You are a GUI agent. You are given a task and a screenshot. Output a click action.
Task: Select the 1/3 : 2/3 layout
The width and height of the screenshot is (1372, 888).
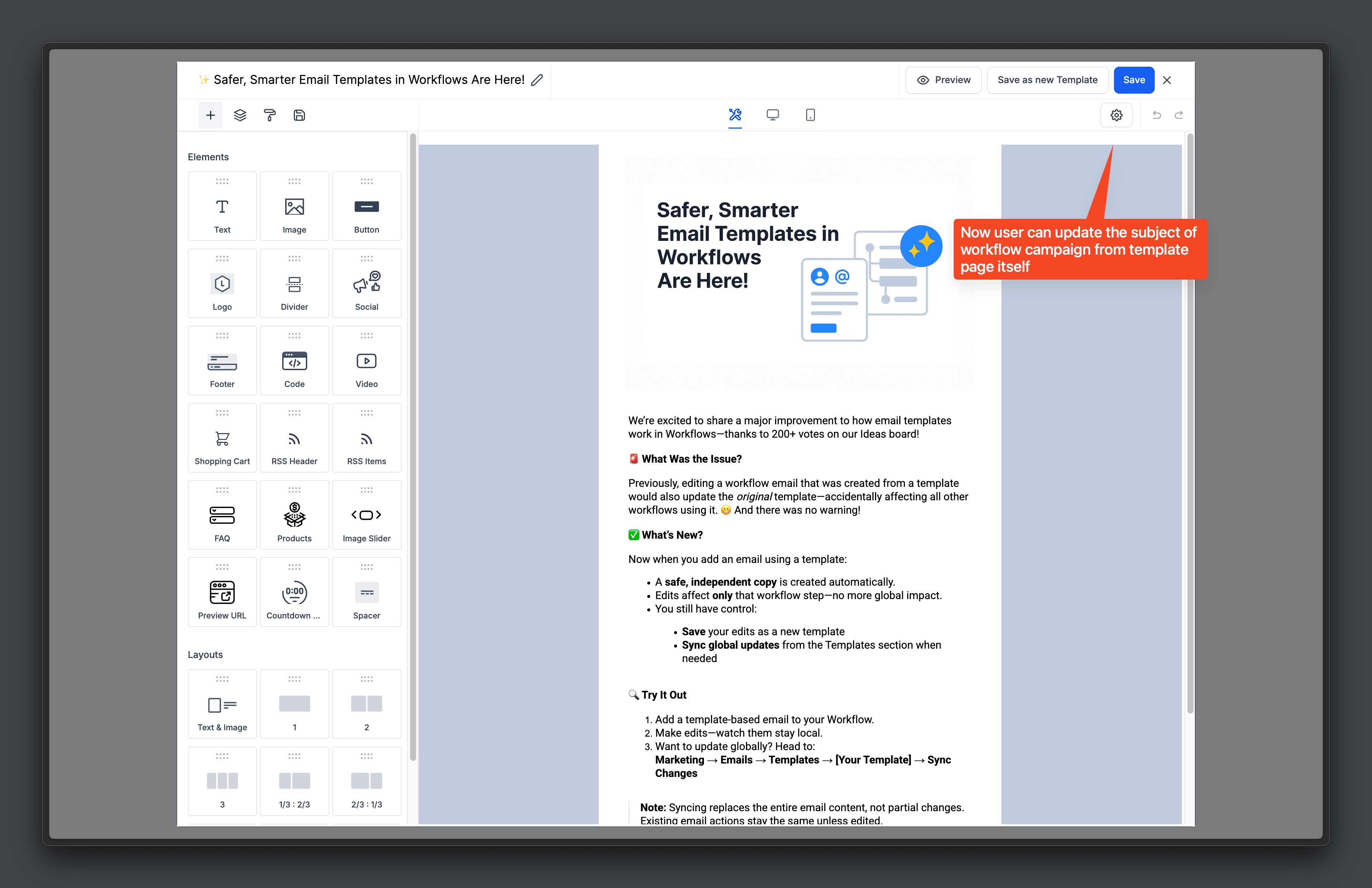(294, 781)
